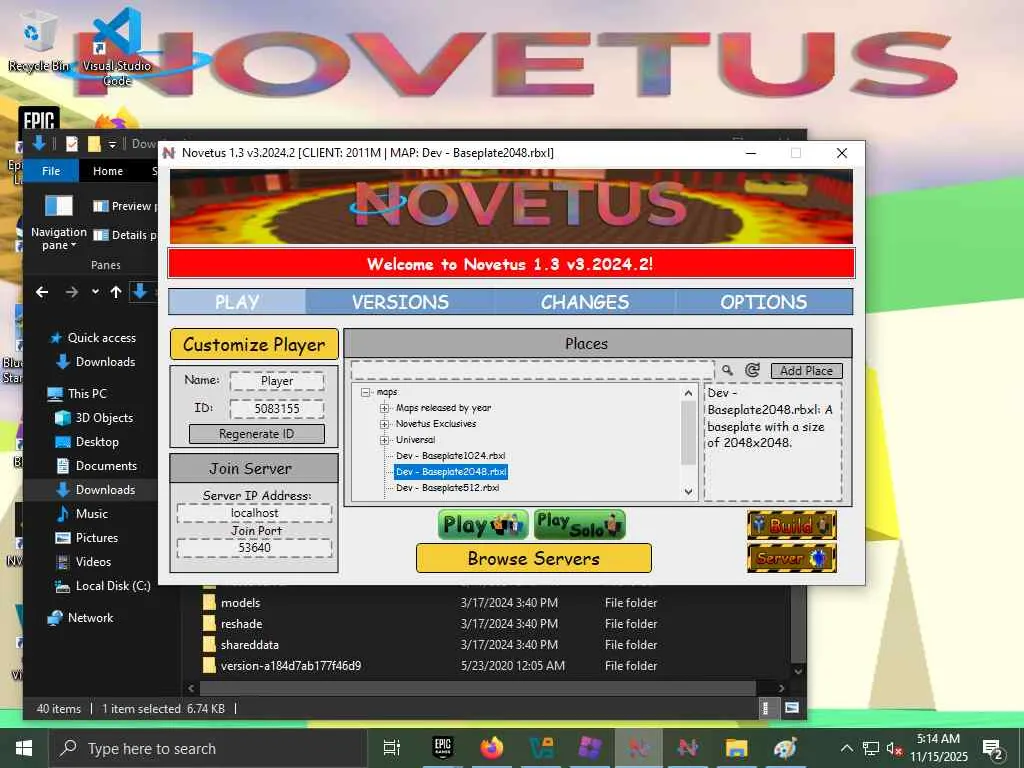Open the Navigation pane dropdown arrow
Viewport: 1024px width, 768px height.
pyautogui.click(x=74, y=246)
